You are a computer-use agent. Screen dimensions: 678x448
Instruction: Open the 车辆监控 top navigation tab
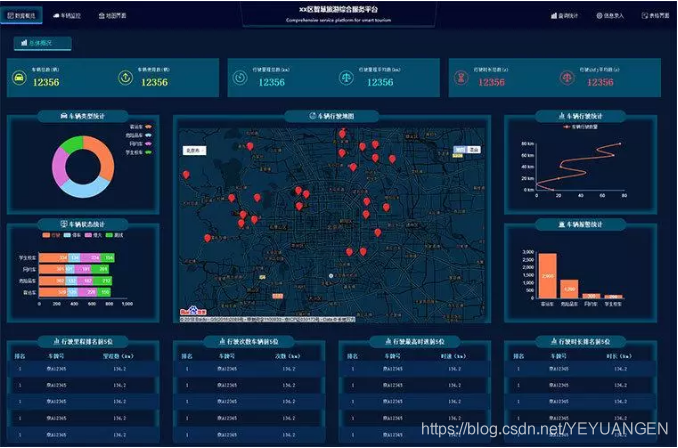point(67,16)
